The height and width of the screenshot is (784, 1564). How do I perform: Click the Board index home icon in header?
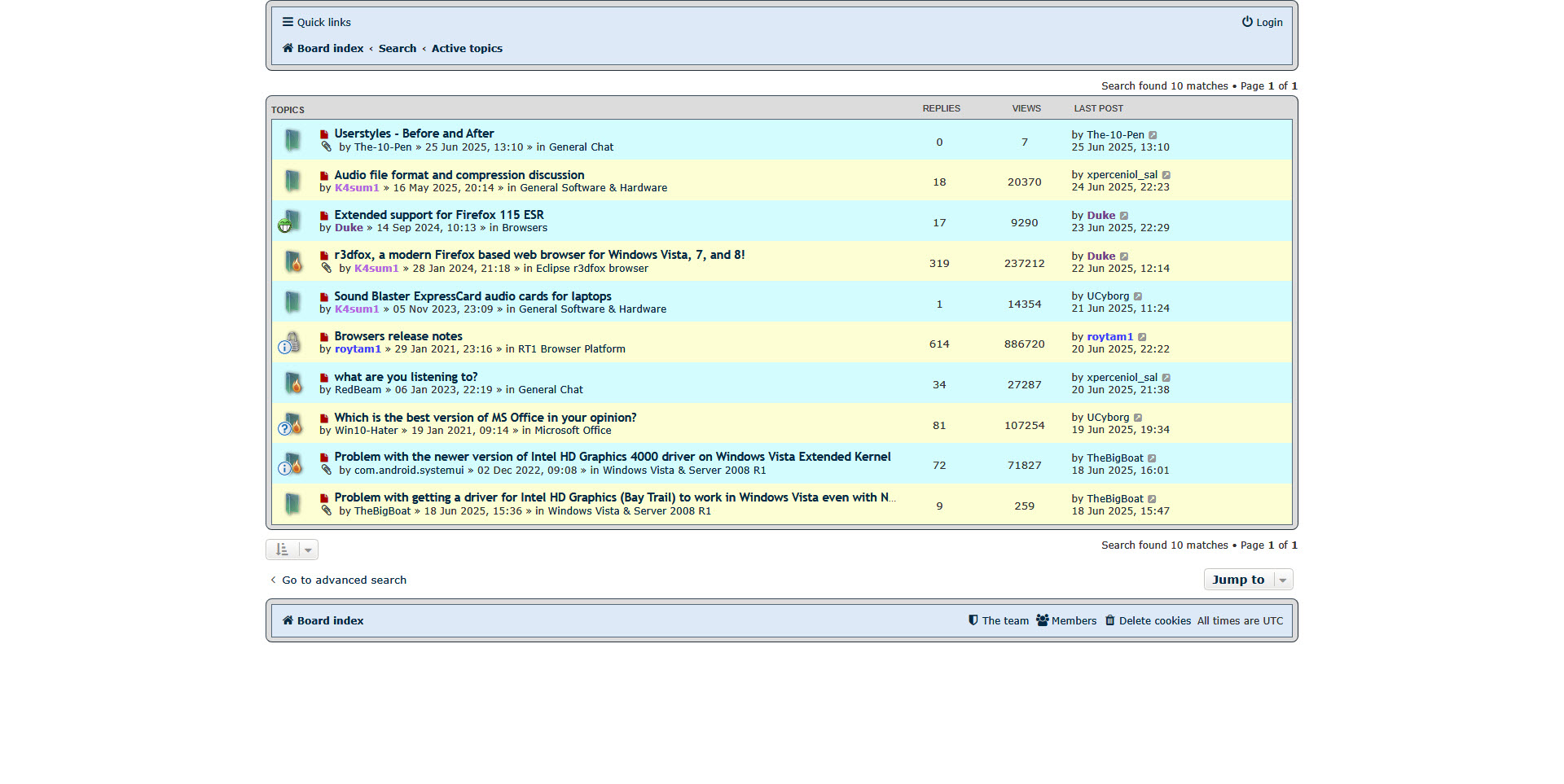click(x=288, y=48)
